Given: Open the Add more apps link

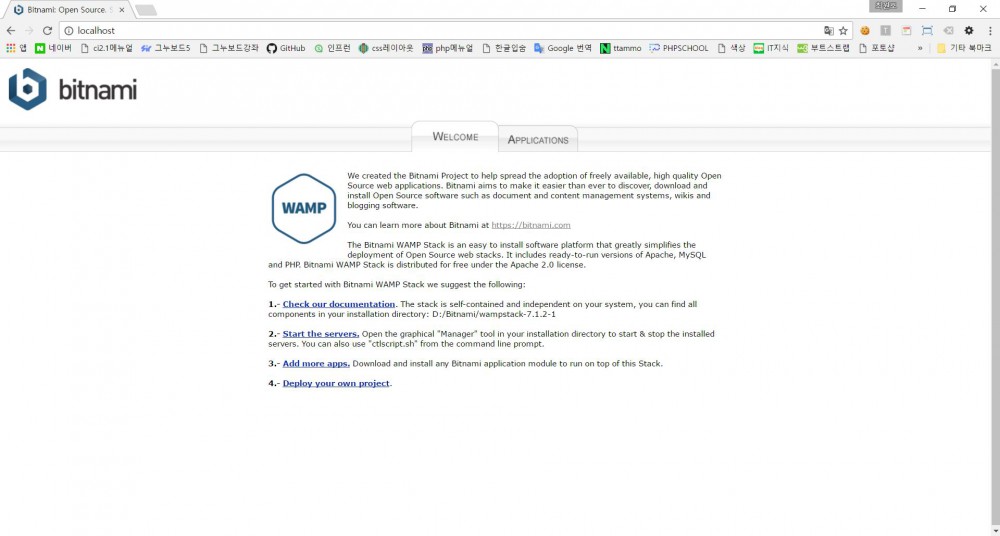Looking at the screenshot, I should [316, 363].
